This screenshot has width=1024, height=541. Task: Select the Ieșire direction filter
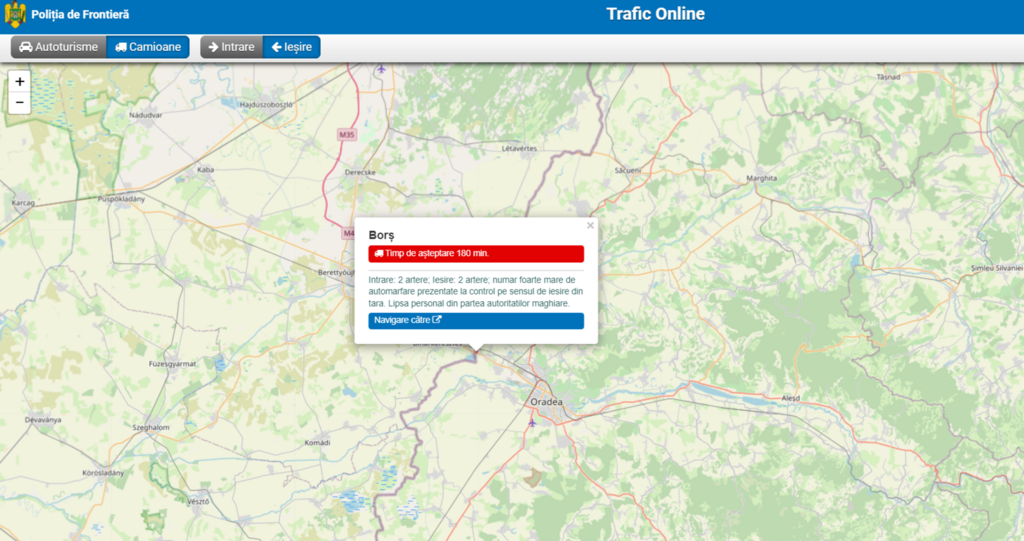pyautogui.click(x=291, y=47)
